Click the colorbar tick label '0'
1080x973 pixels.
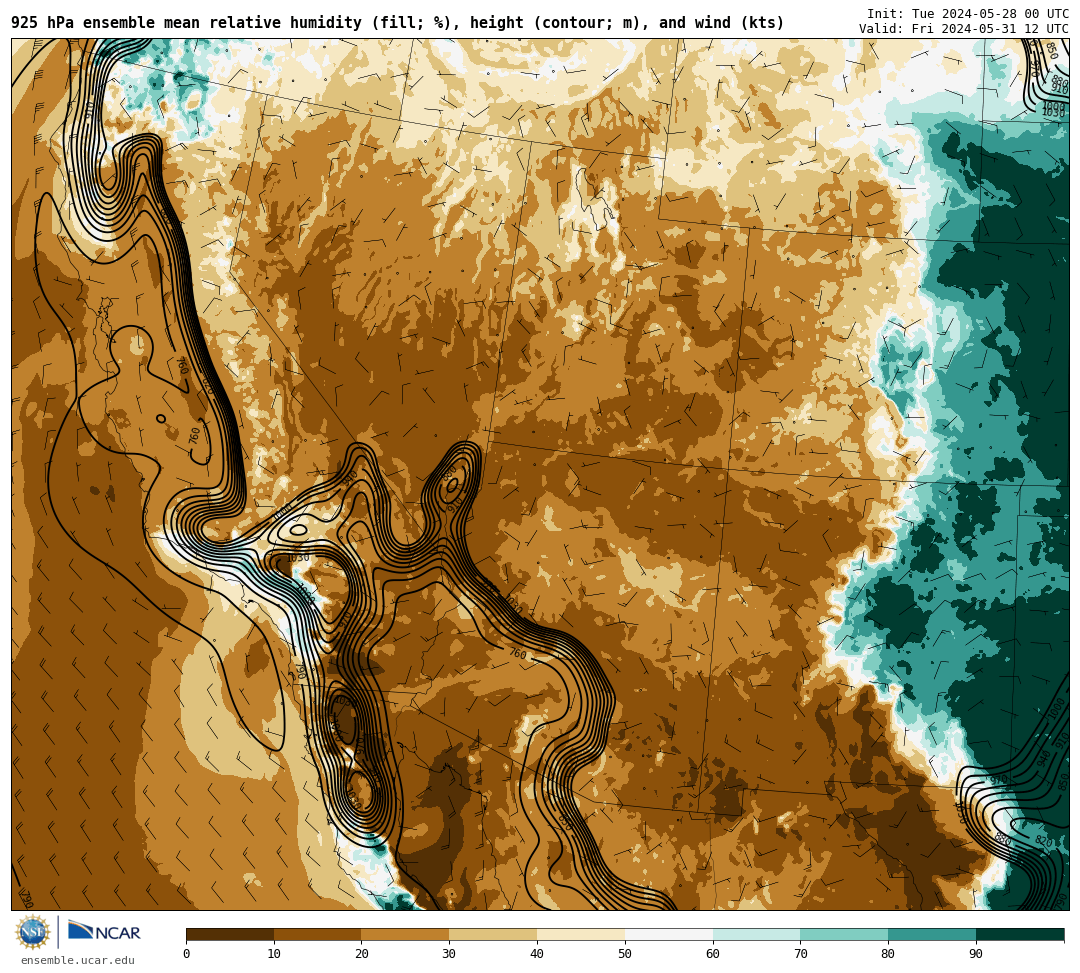click(187, 954)
